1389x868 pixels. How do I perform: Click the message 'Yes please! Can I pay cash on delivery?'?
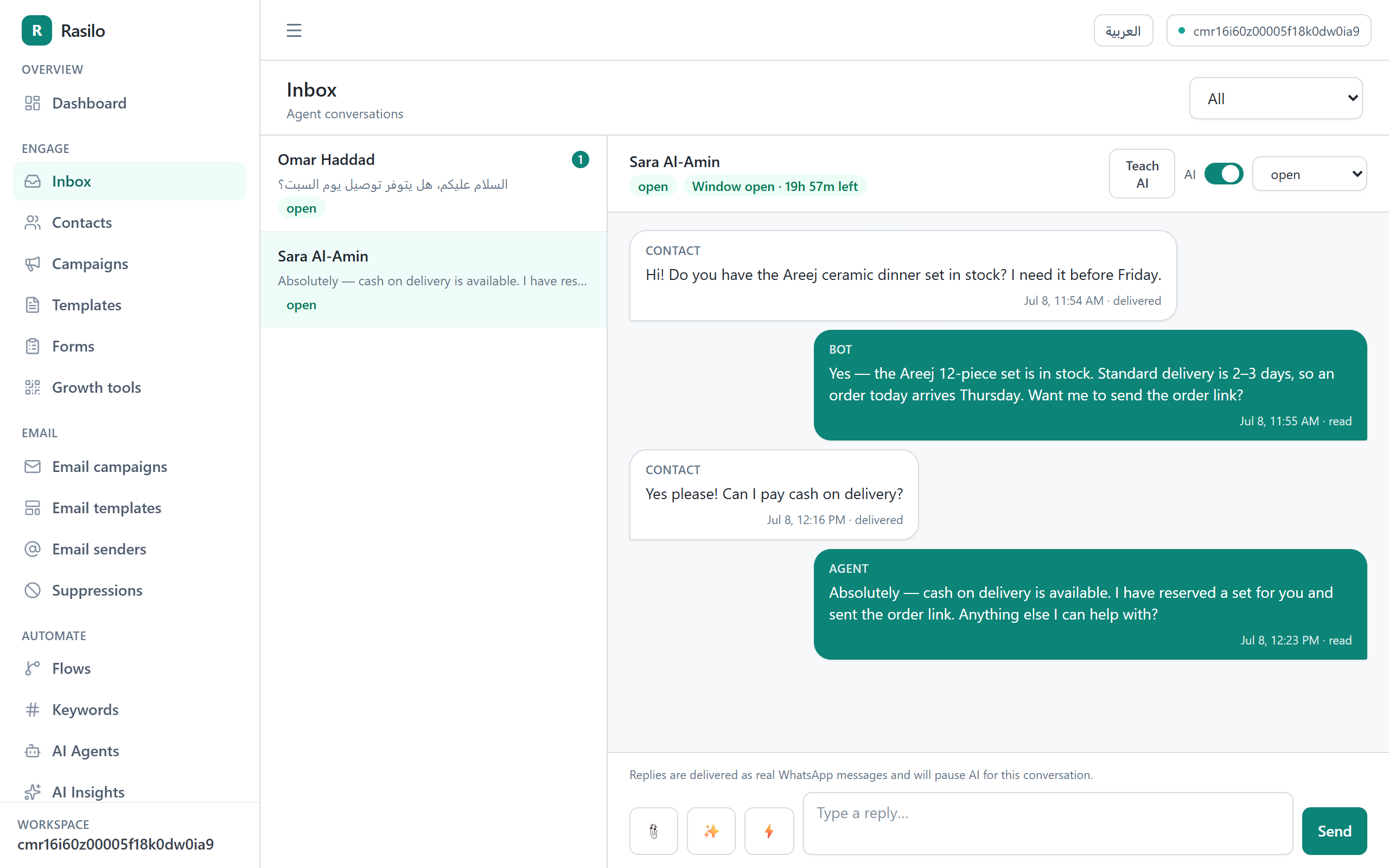click(x=774, y=494)
